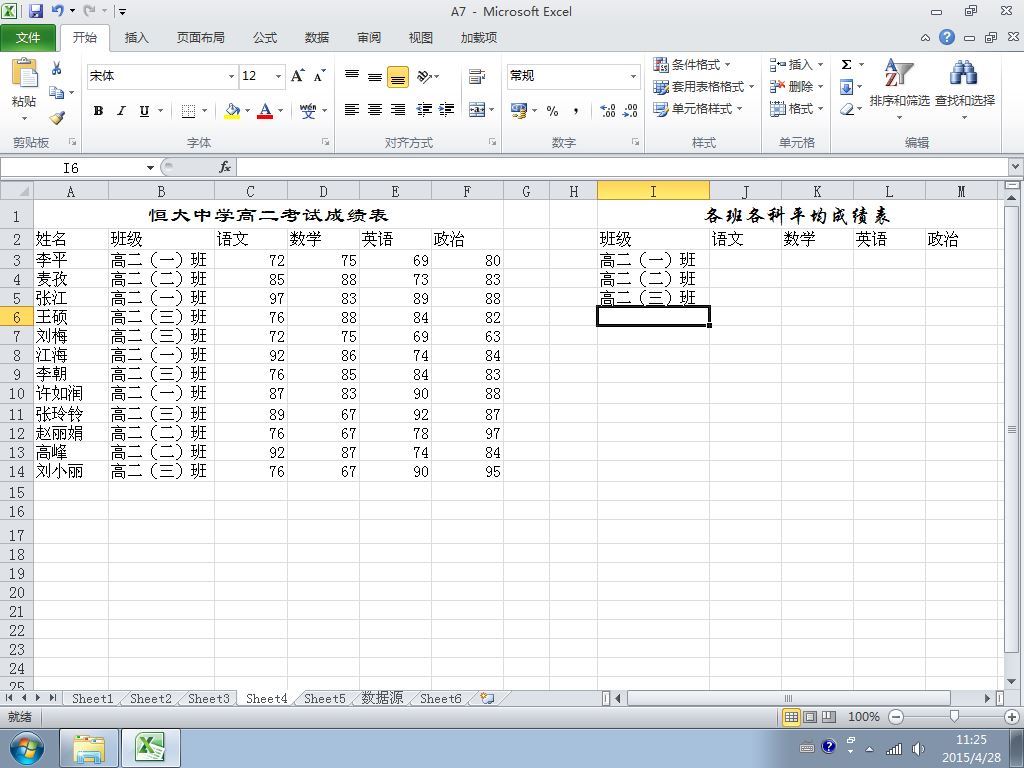Toggle center horizontal alignment

[x=375, y=110]
